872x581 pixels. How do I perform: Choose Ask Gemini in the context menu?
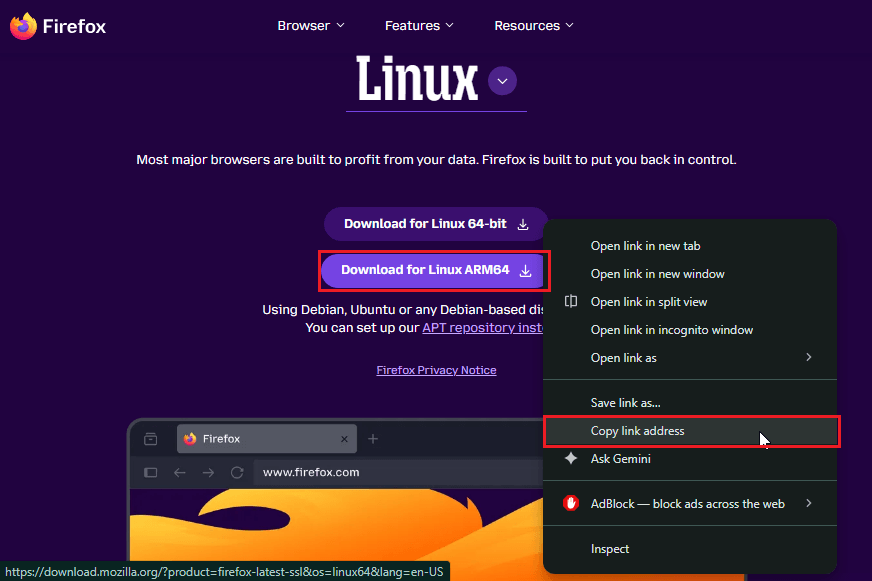690,459
